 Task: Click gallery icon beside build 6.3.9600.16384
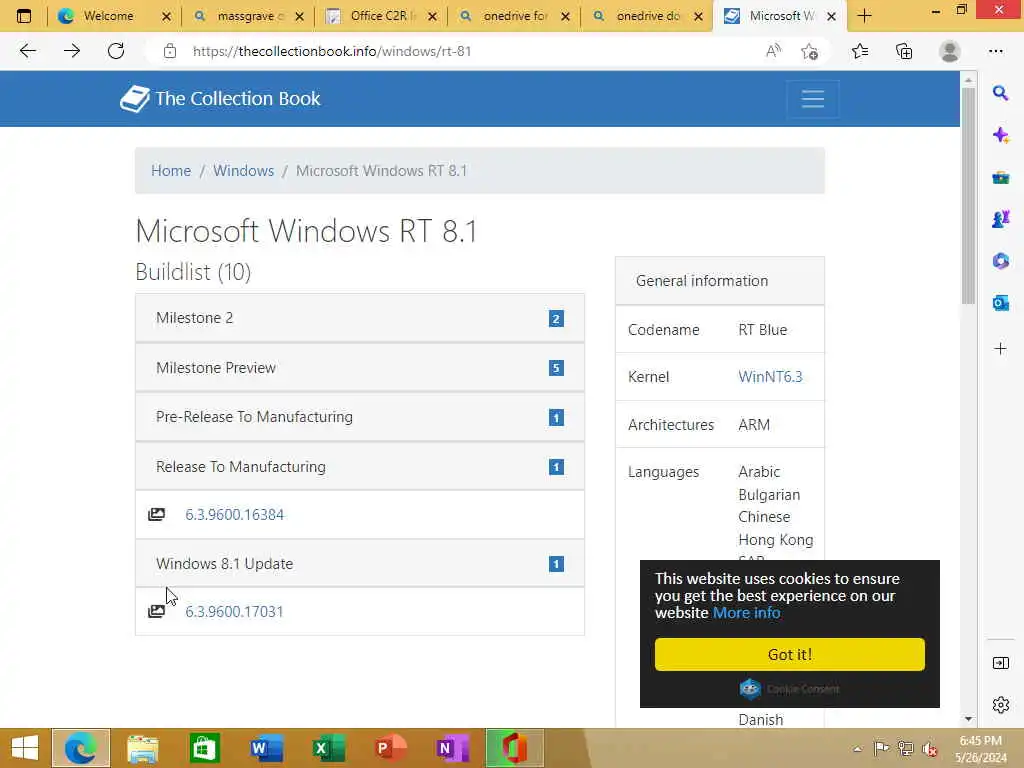click(x=157, y=515)
